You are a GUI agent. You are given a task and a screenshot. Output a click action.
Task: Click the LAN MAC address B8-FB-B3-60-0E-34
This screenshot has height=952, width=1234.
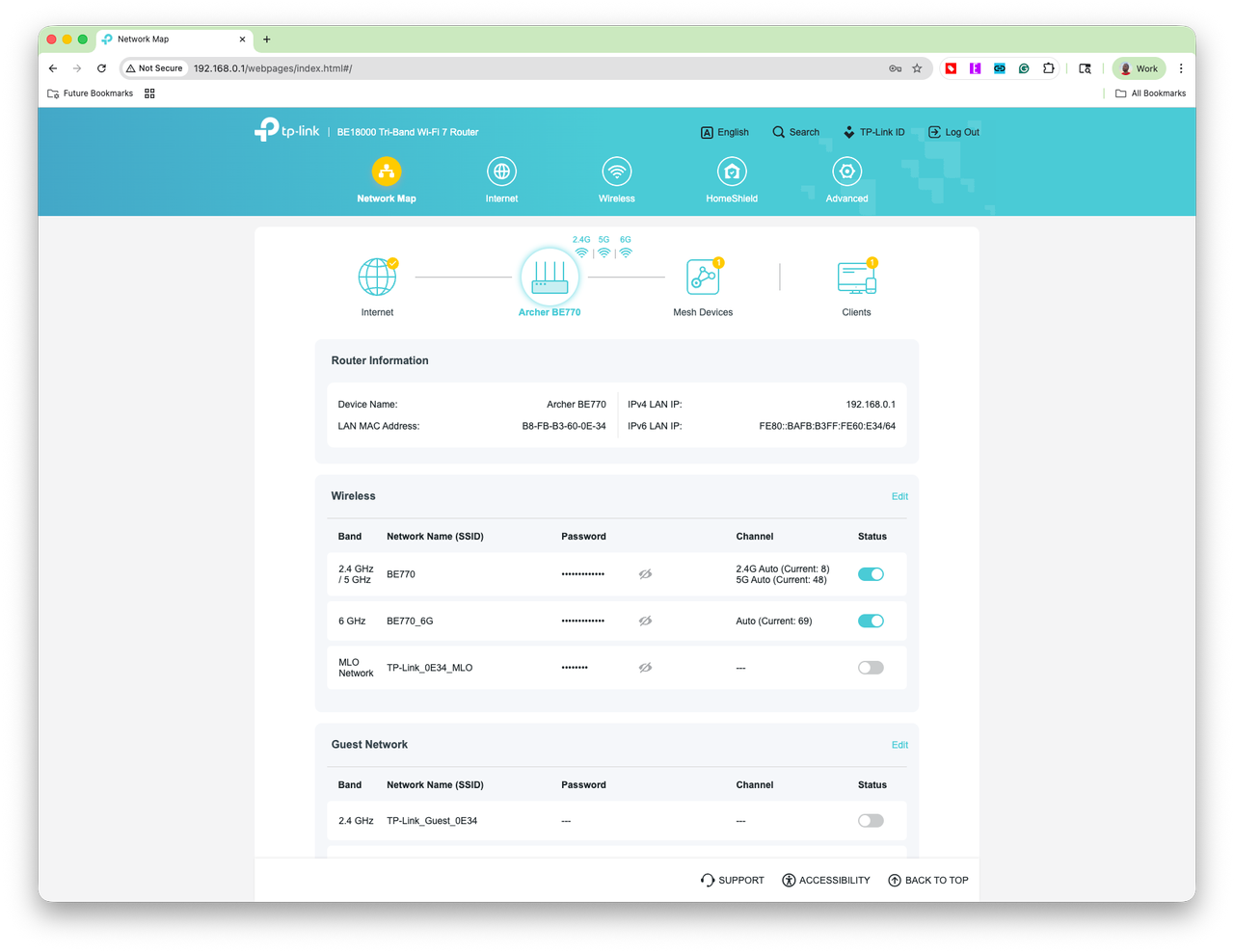[x=564, y=426]
